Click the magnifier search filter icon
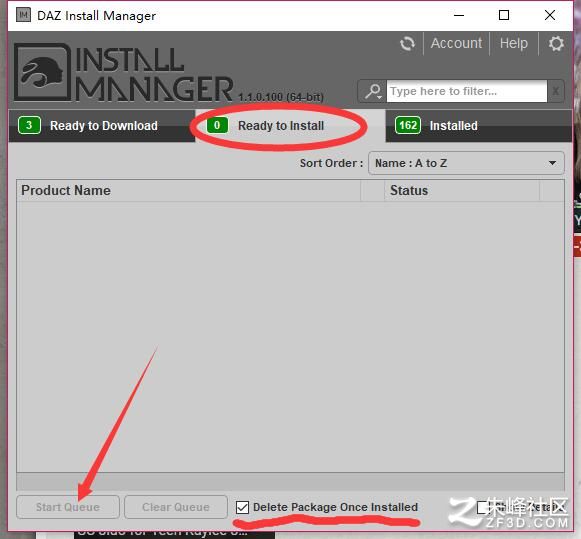 point(373,91)
